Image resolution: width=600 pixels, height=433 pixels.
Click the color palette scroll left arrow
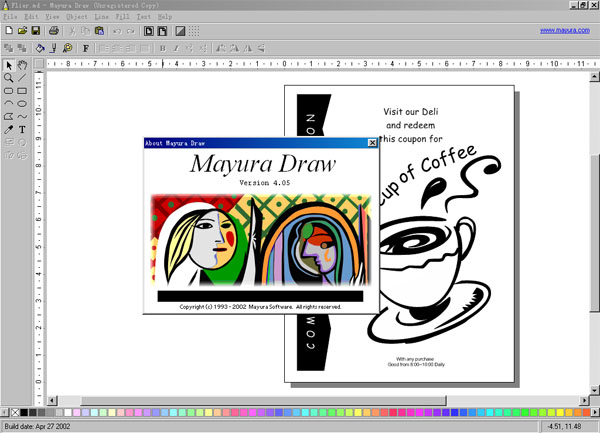[x=4, y=412]
